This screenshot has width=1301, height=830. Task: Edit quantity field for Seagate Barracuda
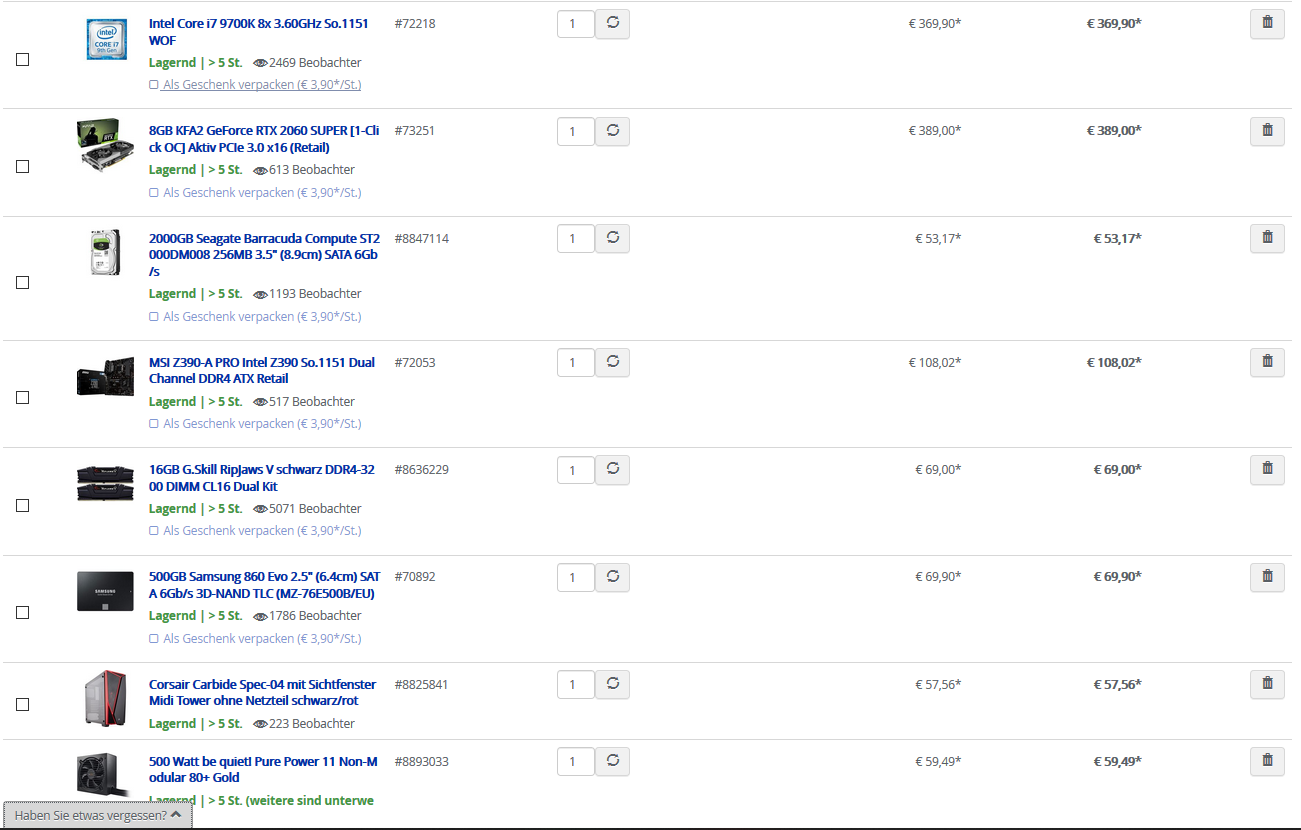click(x=576, y=238)
